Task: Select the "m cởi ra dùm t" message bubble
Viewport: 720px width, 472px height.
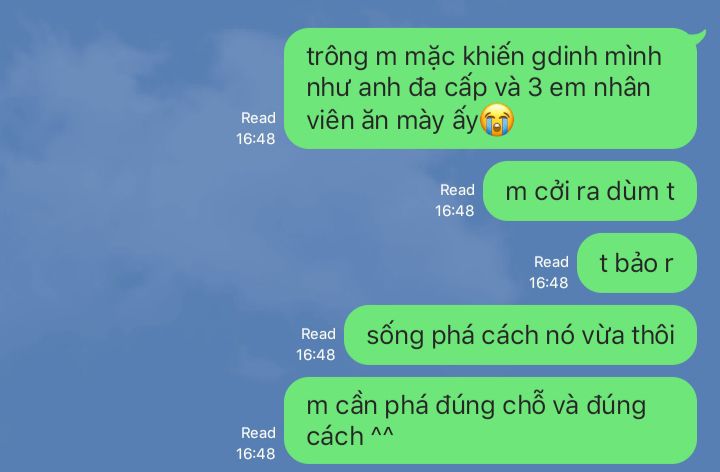Action: pos(590,191)
